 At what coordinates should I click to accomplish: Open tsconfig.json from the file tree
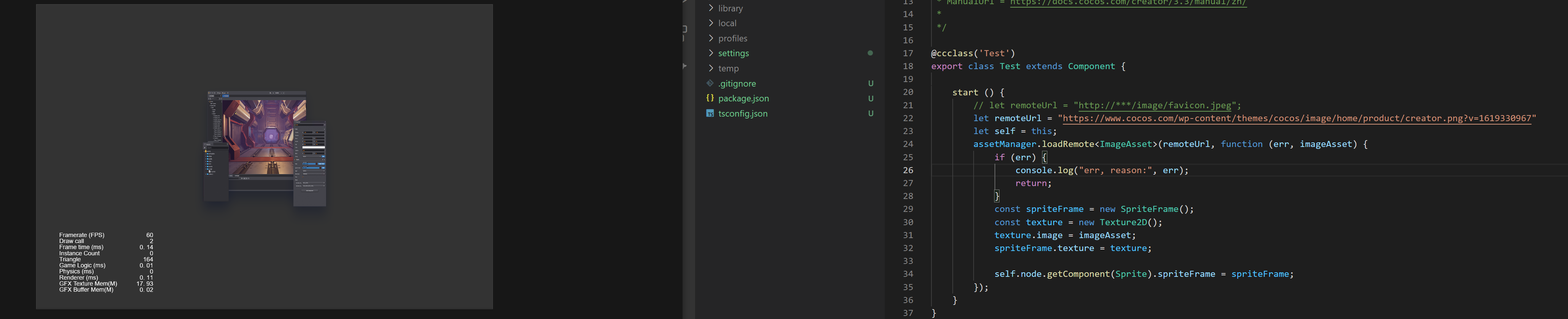(x=743, y=114)
